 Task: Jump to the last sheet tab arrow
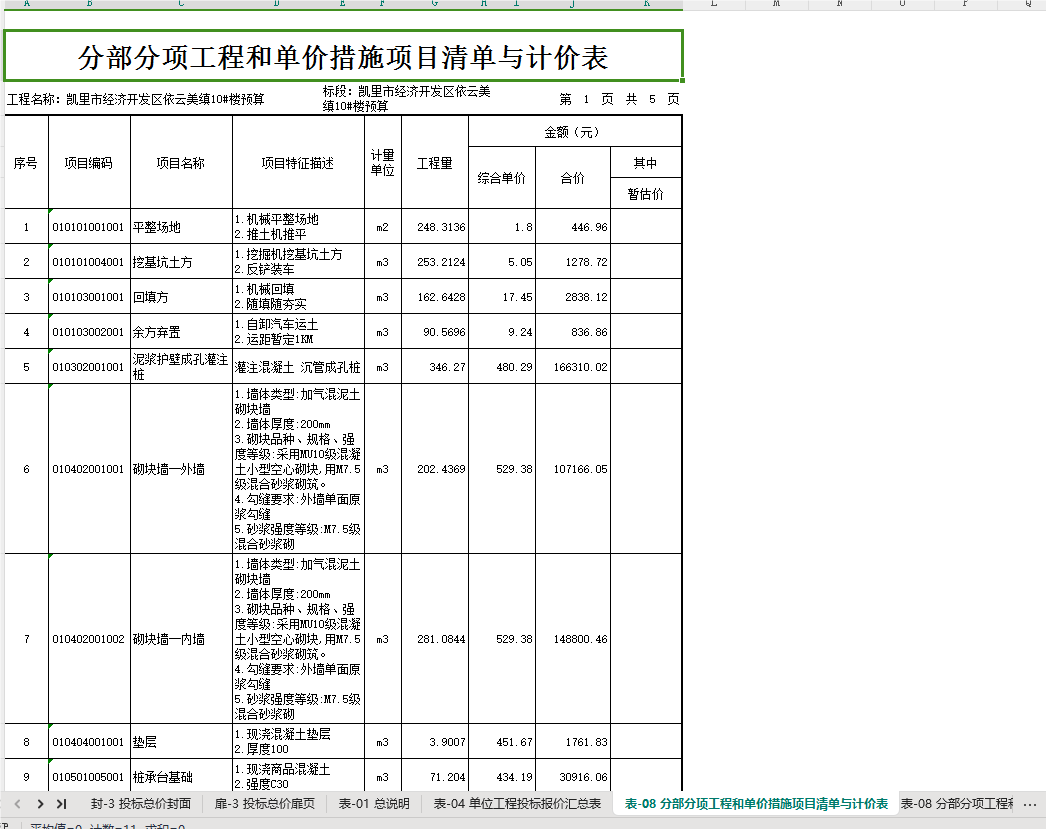click(62, 804)
